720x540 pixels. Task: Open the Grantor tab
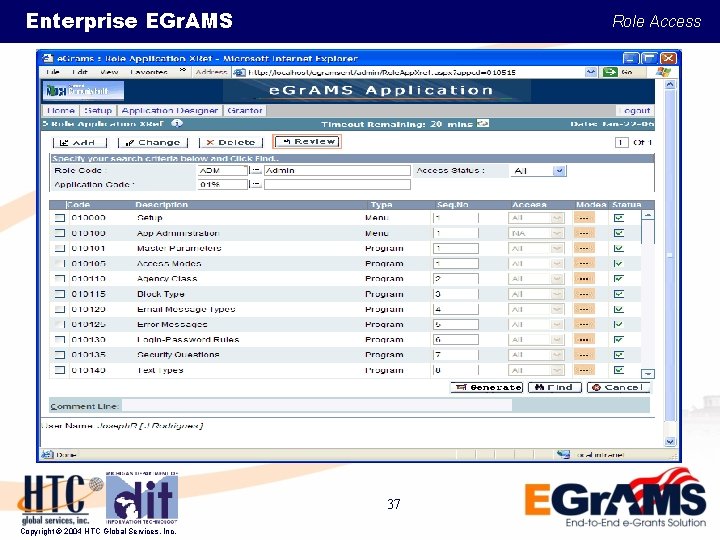(x=245, y=111)
